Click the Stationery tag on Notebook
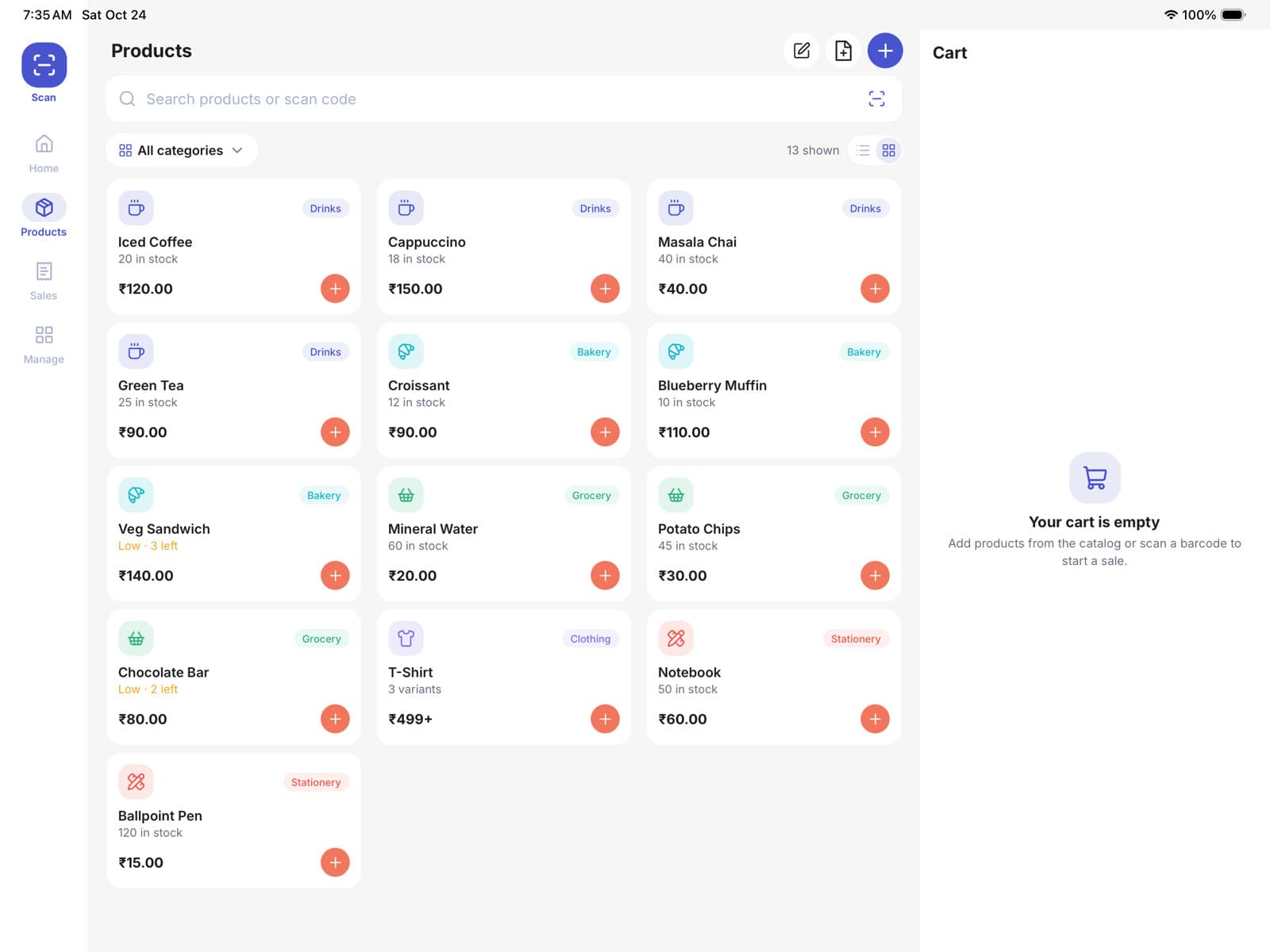 (x=856, y=639)
